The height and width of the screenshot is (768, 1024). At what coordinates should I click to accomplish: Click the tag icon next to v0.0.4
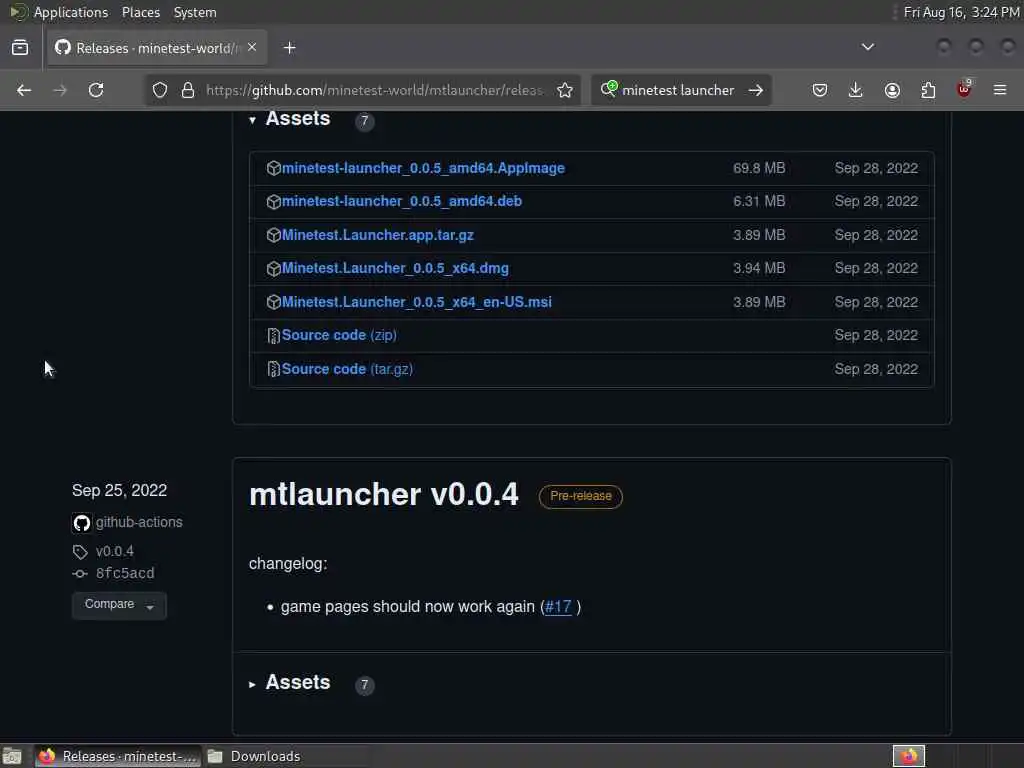pos(80,552)
